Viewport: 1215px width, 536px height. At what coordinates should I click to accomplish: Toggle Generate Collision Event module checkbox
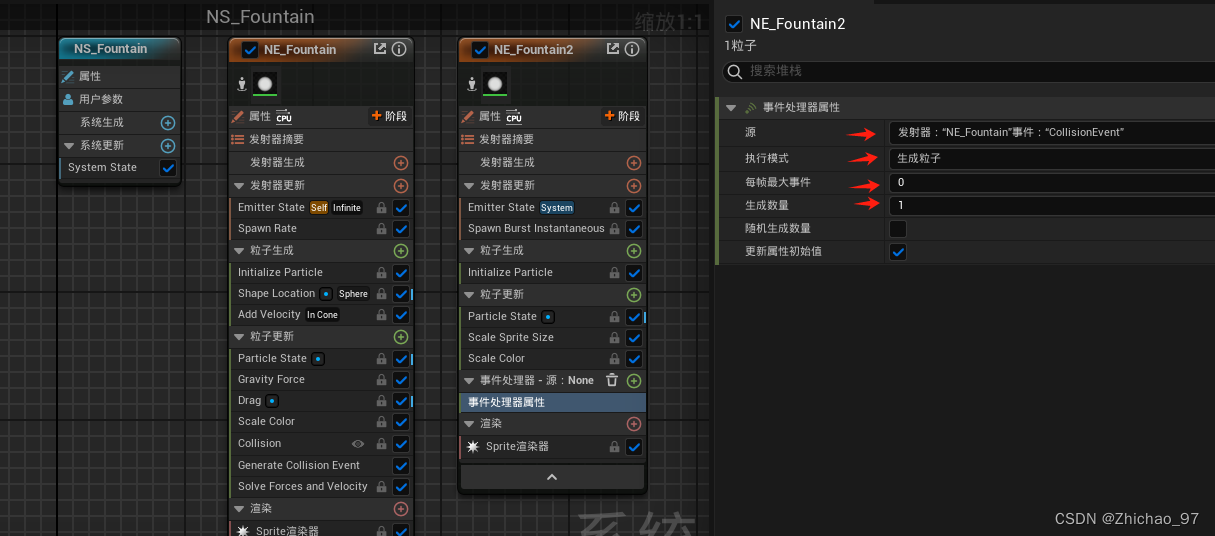click(x=401, y=466)
